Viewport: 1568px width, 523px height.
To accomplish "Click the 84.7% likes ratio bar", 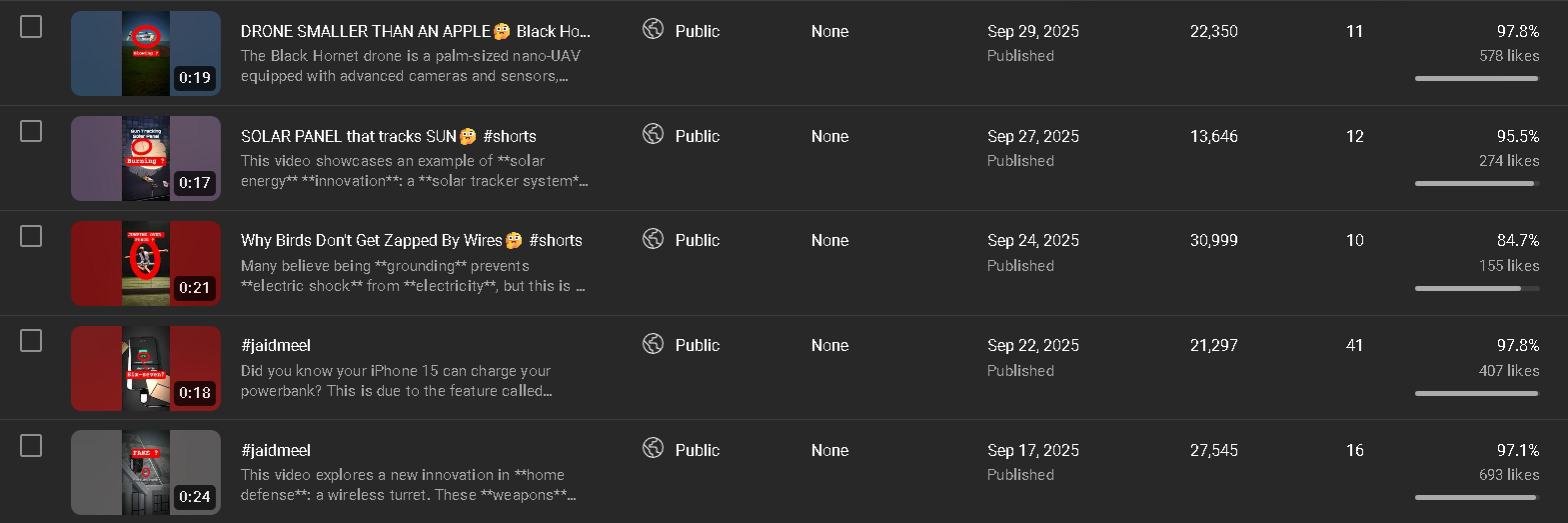I will [1476, 288].
